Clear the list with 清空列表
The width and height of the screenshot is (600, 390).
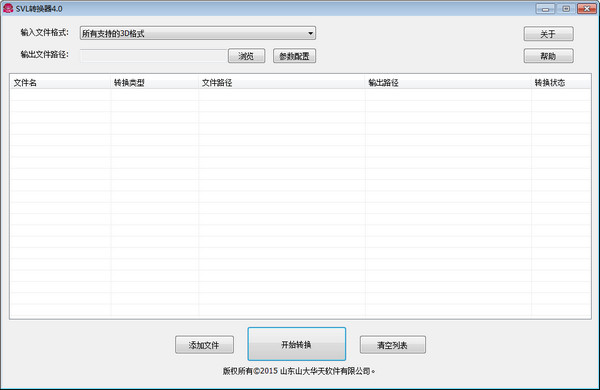(393, 345)
